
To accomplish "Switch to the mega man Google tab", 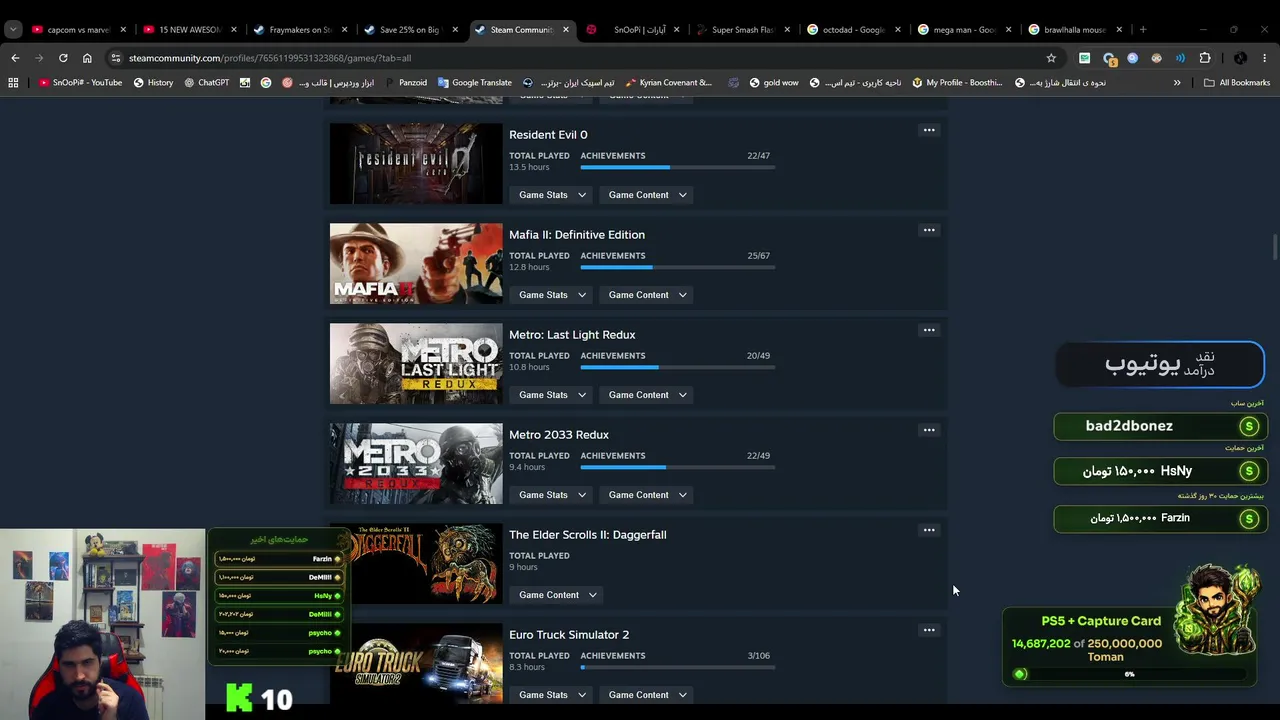I will 964,30.
